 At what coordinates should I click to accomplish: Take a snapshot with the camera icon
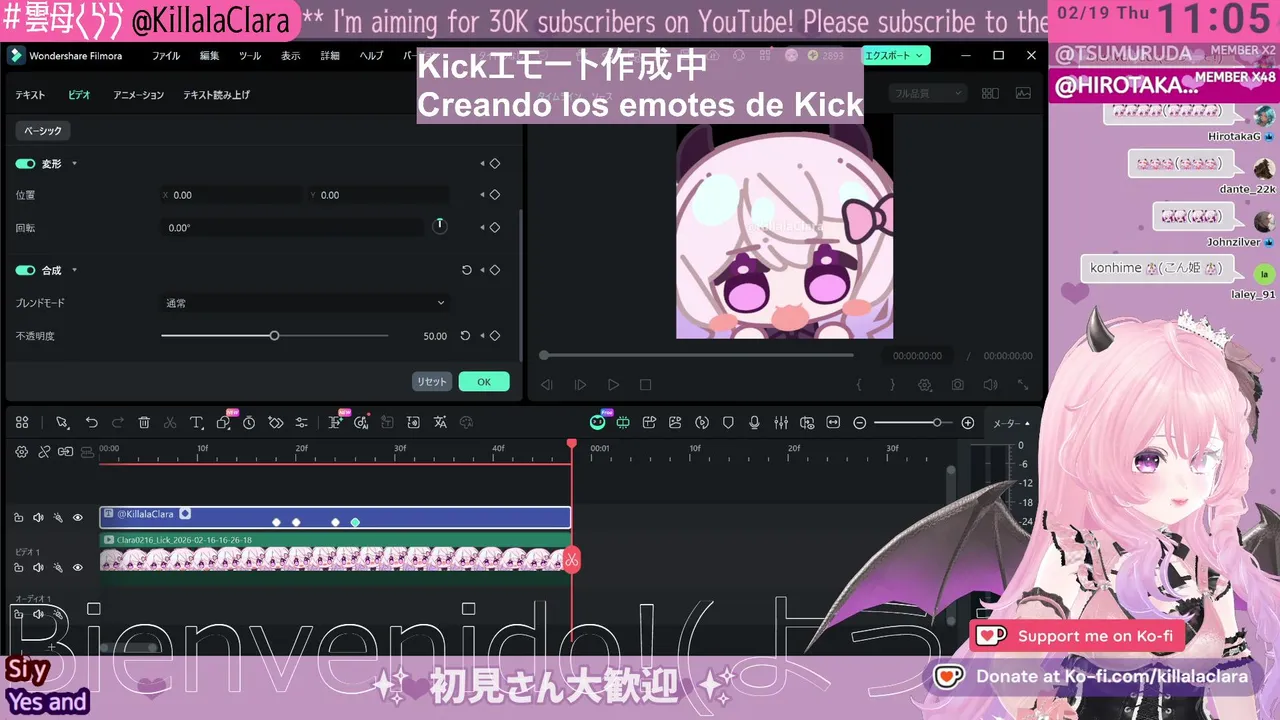957,385
